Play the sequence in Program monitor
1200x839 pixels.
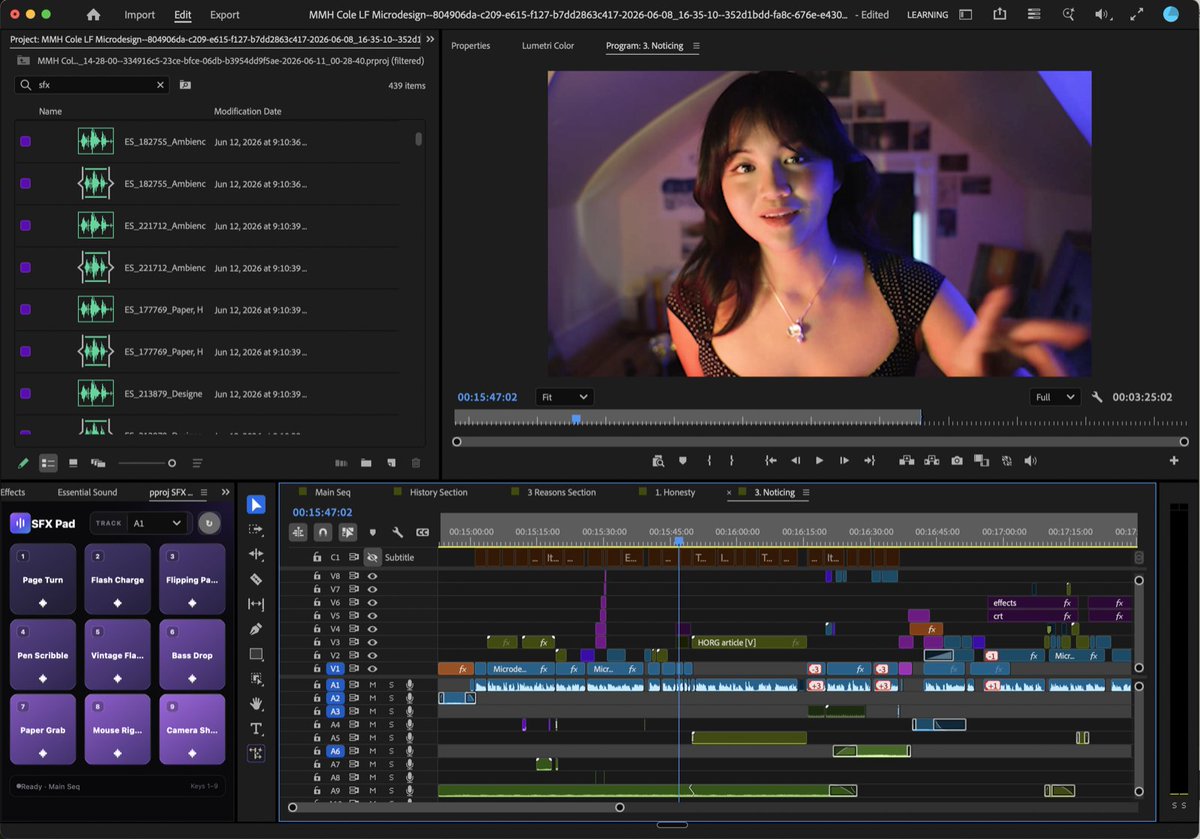point(819,461)
